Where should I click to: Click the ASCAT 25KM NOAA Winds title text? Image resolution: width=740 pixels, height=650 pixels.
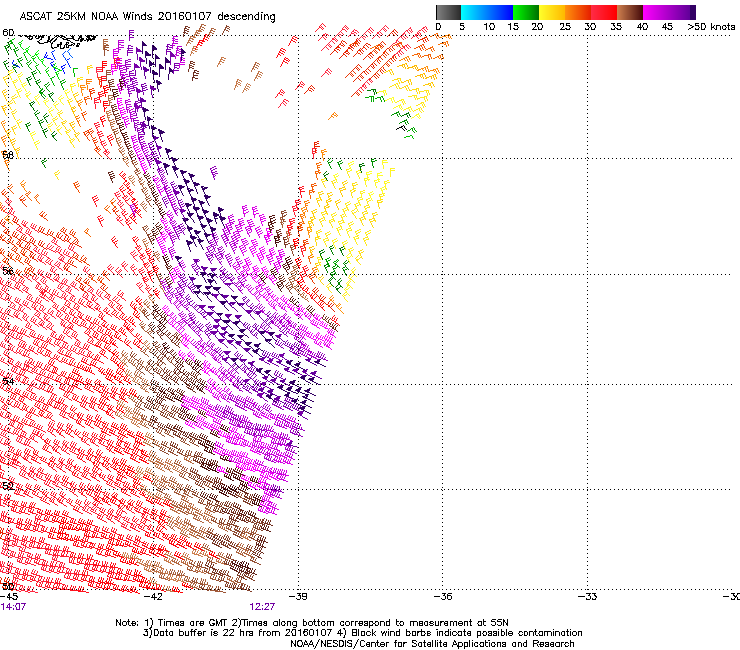147,16
